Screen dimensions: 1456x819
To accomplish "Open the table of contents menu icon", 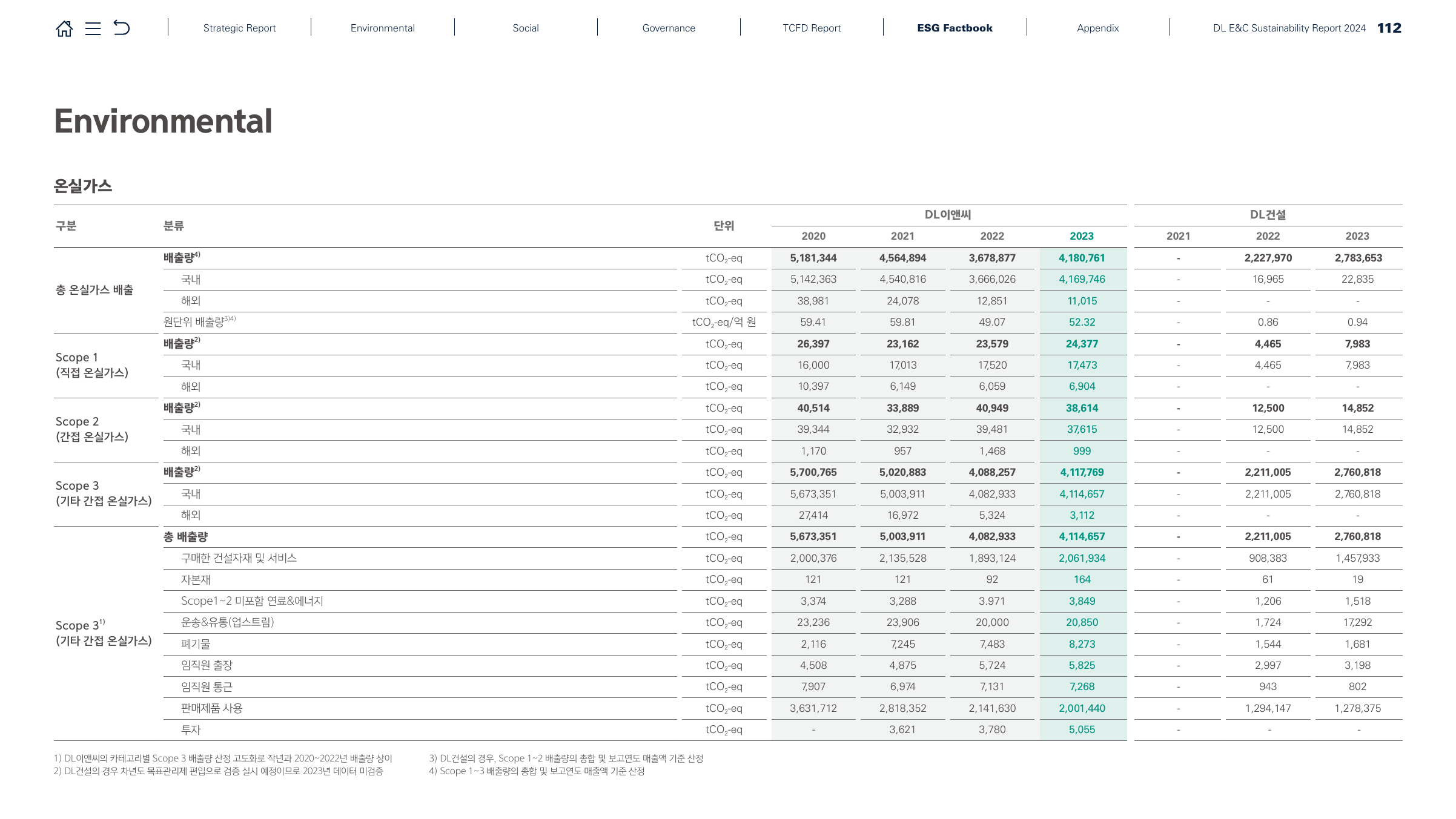I will [x=93, y=28].
